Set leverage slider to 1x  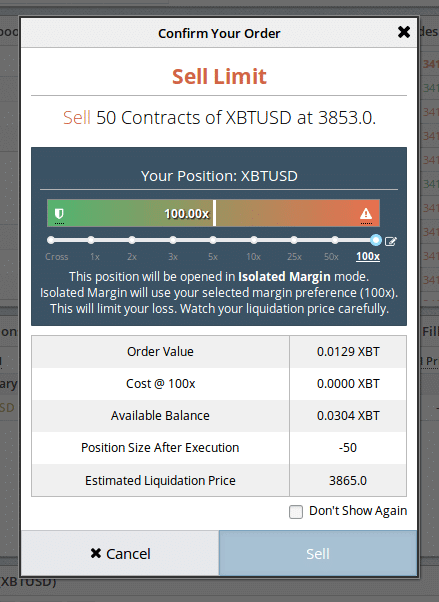(x=91, y=240)
